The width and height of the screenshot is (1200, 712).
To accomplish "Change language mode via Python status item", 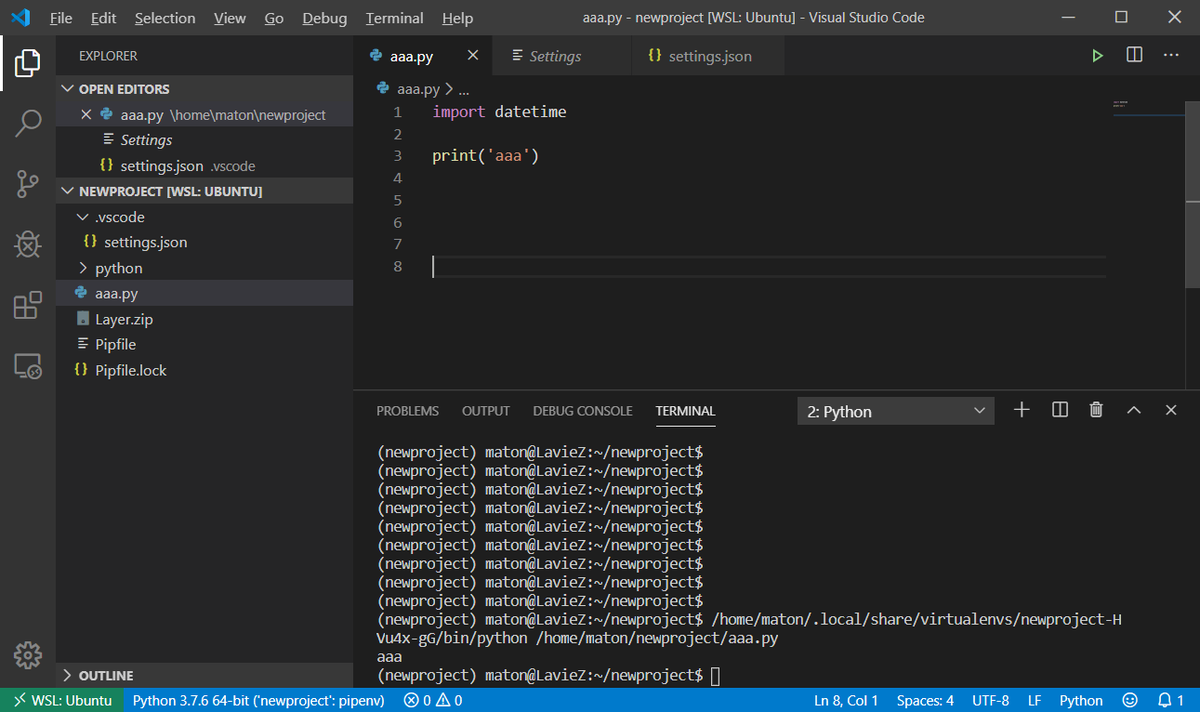I will pos(1081,700).
